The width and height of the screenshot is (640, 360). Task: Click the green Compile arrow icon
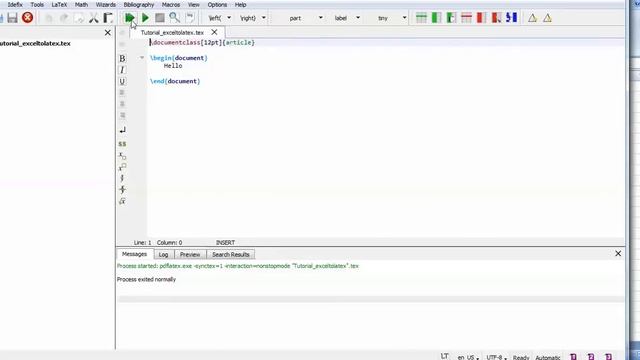(145, 18)
